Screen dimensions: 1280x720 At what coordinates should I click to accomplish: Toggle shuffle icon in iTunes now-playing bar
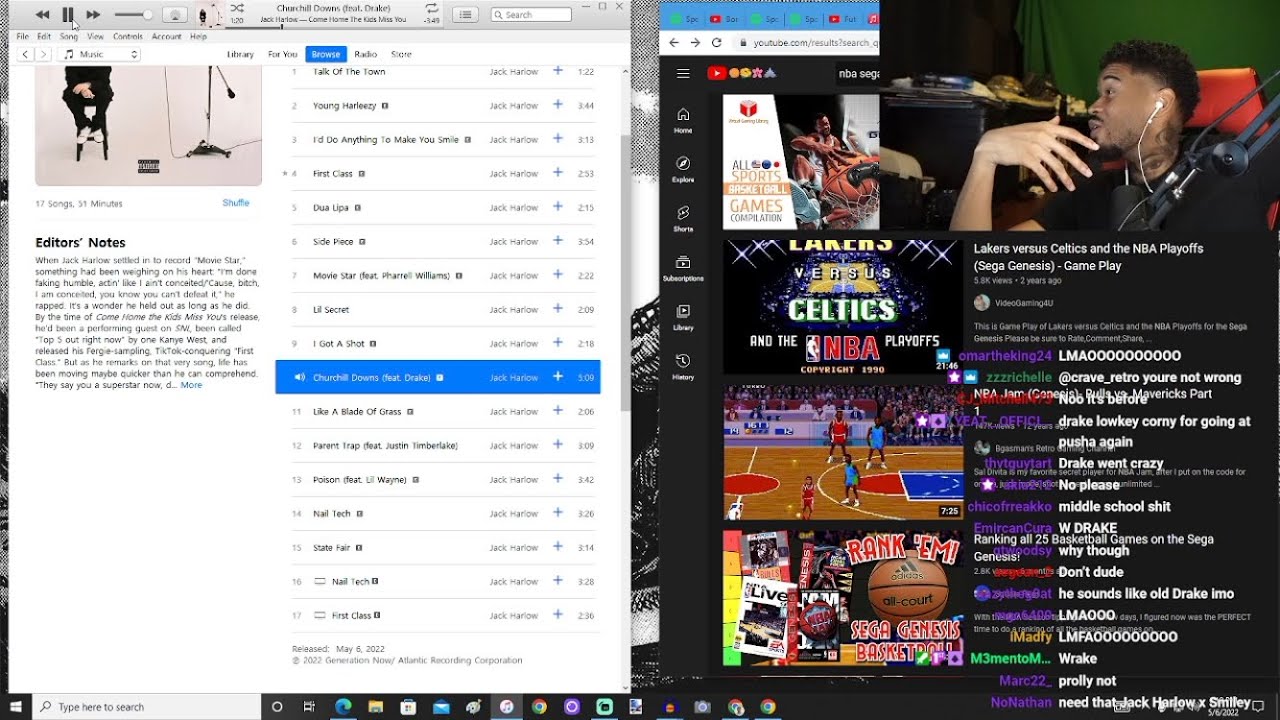pyautogui.click(x=237, y=8)
